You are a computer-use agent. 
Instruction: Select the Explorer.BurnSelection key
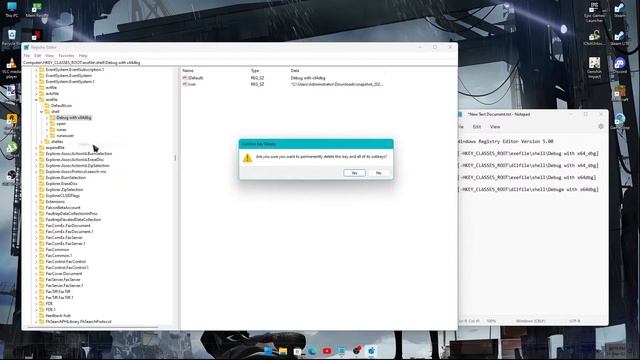click(x=66, y=178)
